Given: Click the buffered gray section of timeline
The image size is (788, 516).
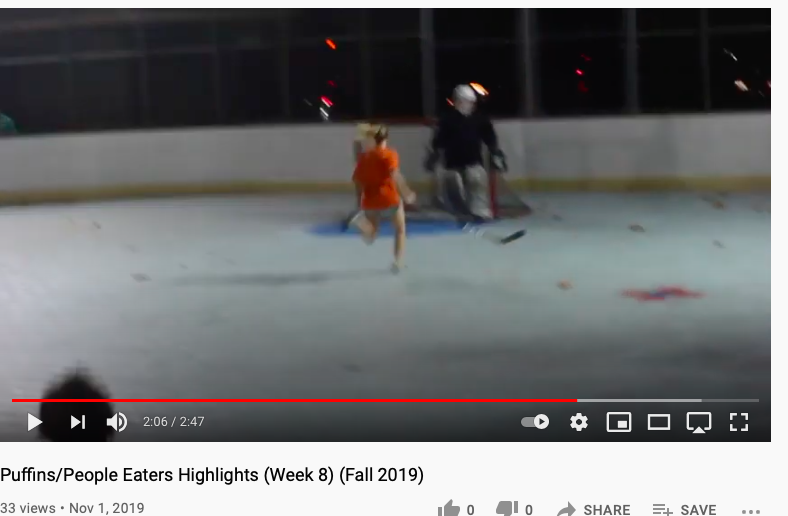Looking at the screenshot, I should [639, 400].
